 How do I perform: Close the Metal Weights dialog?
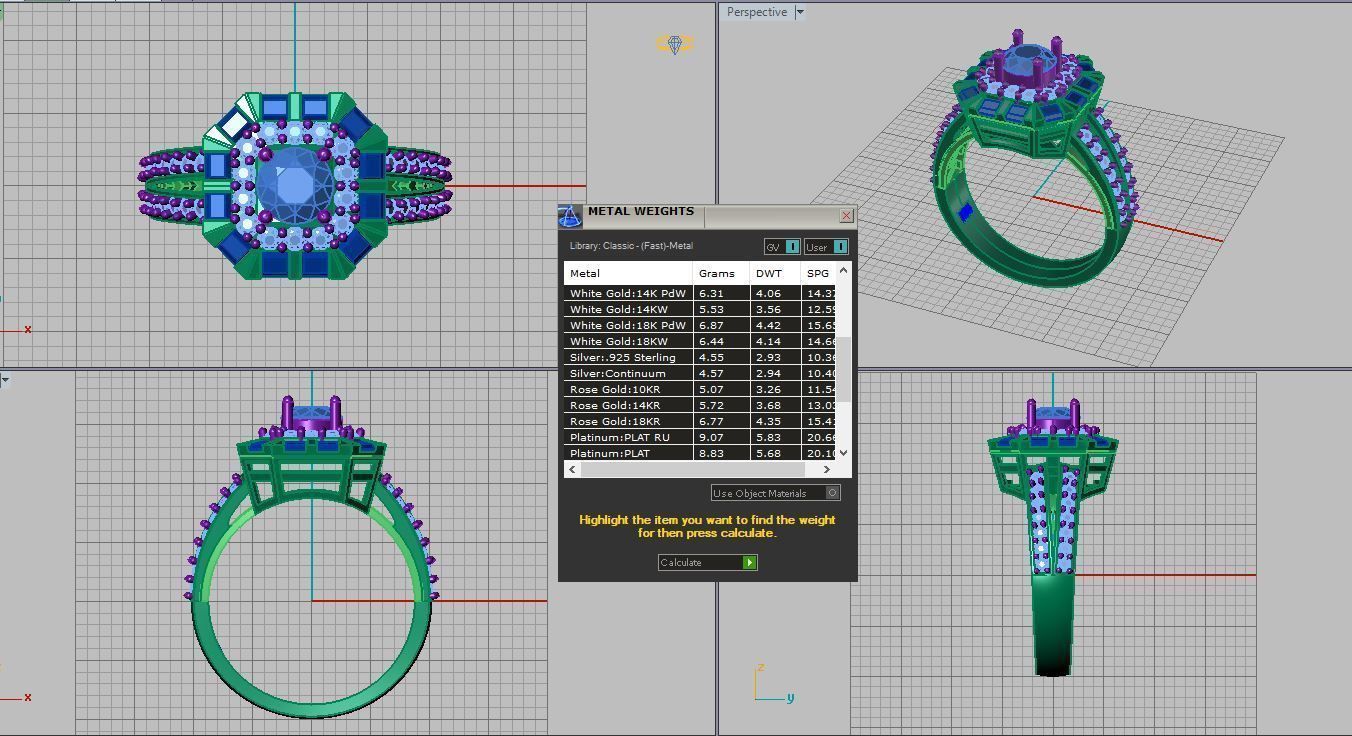pyautogui.click(x=847, y=215)
